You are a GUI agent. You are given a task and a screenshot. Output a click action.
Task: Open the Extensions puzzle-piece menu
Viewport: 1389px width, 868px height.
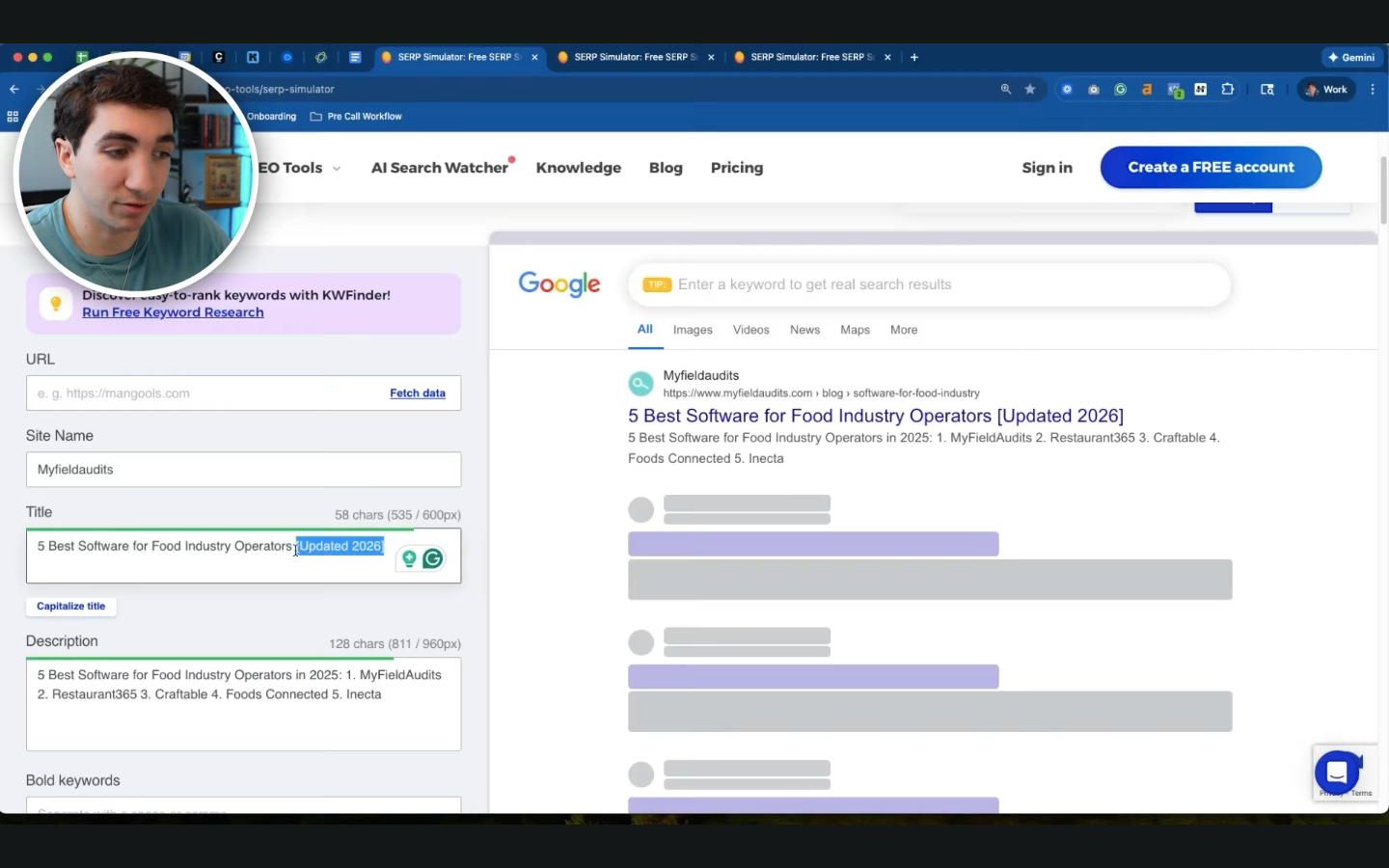pos(1228,89)
